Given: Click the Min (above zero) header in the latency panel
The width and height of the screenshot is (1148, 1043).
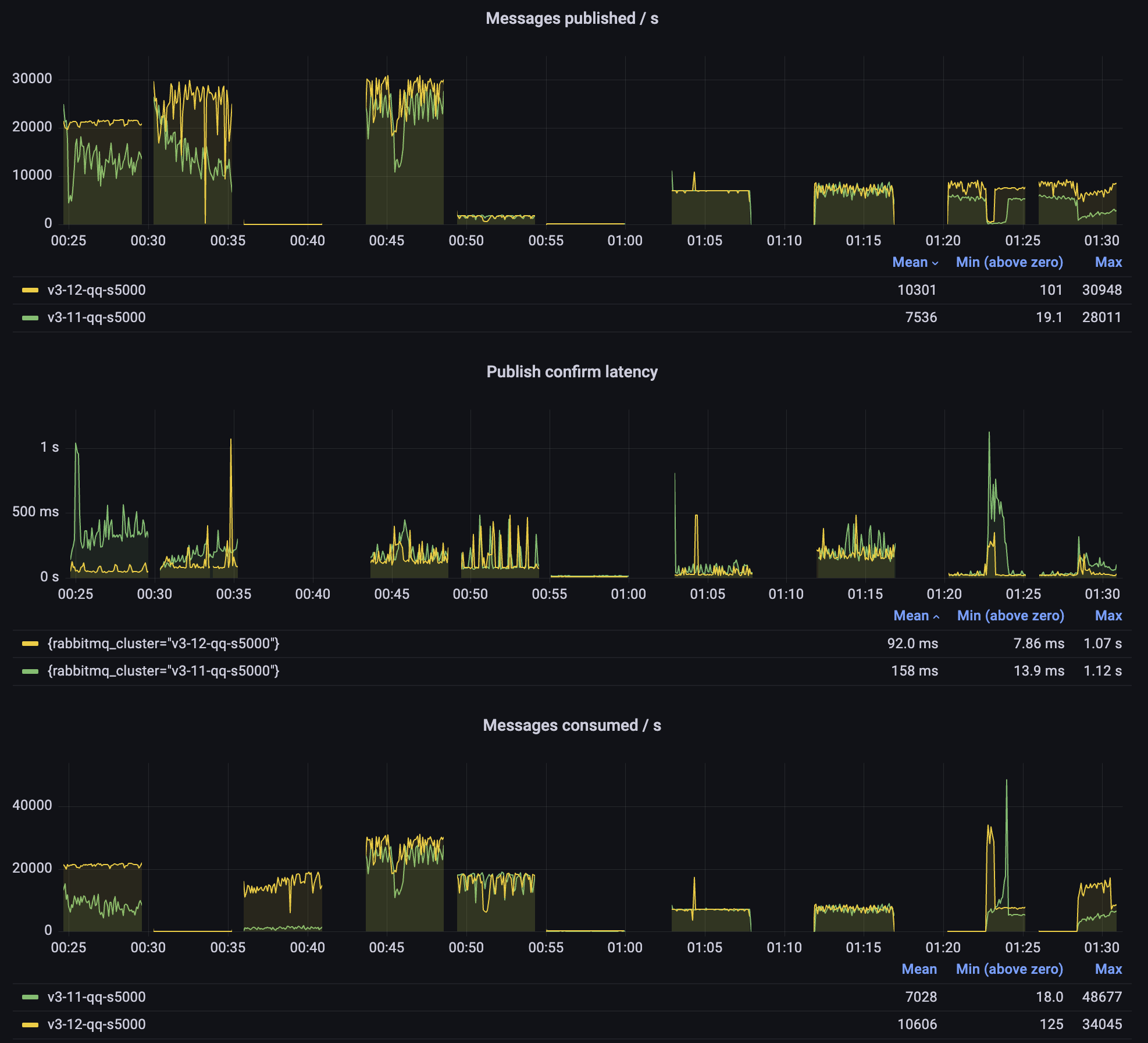Looking at the screenshot, I should coord(1009,615).
